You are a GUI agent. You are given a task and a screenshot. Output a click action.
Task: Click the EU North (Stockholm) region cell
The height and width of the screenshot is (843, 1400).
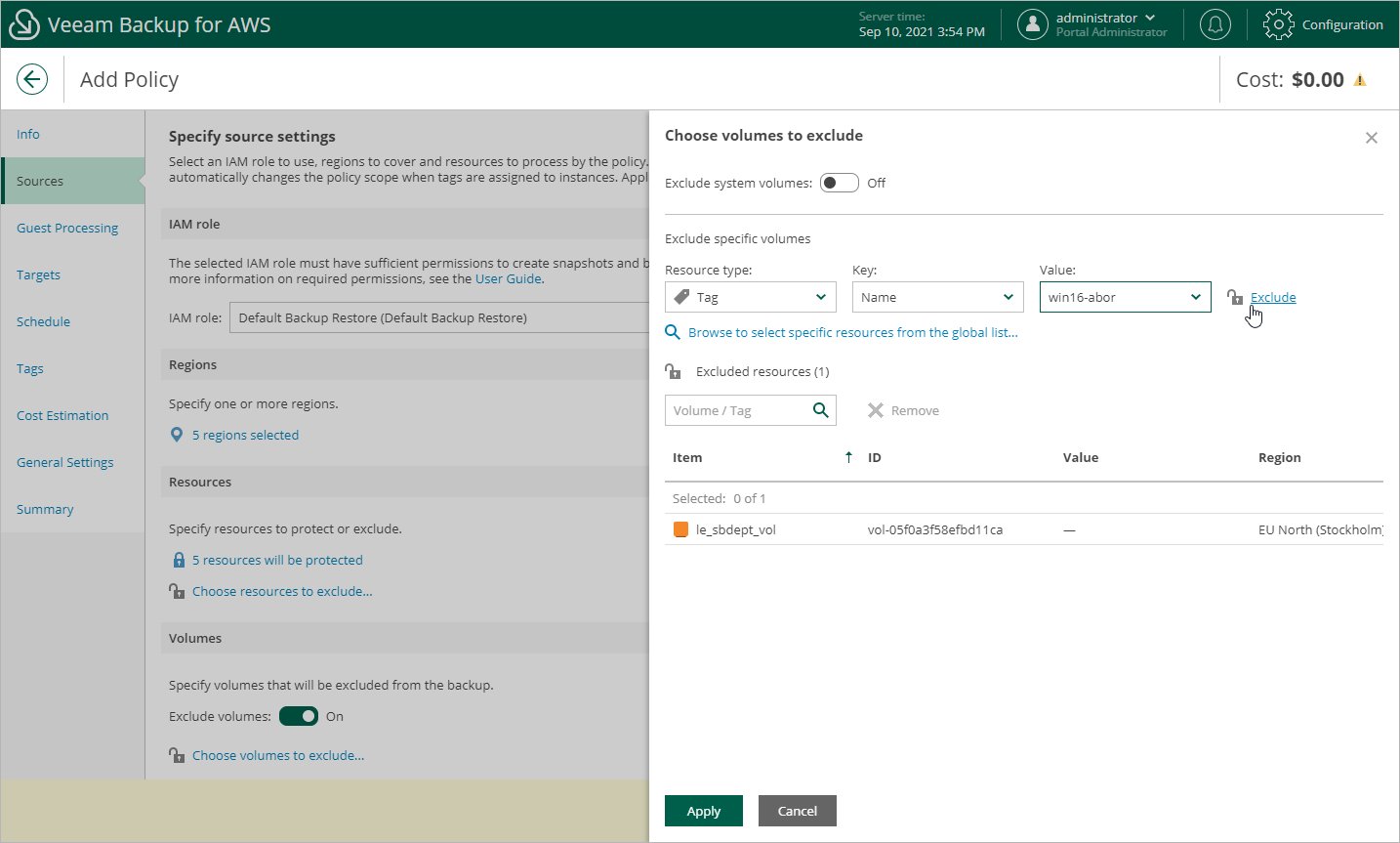pos(1321,529)
